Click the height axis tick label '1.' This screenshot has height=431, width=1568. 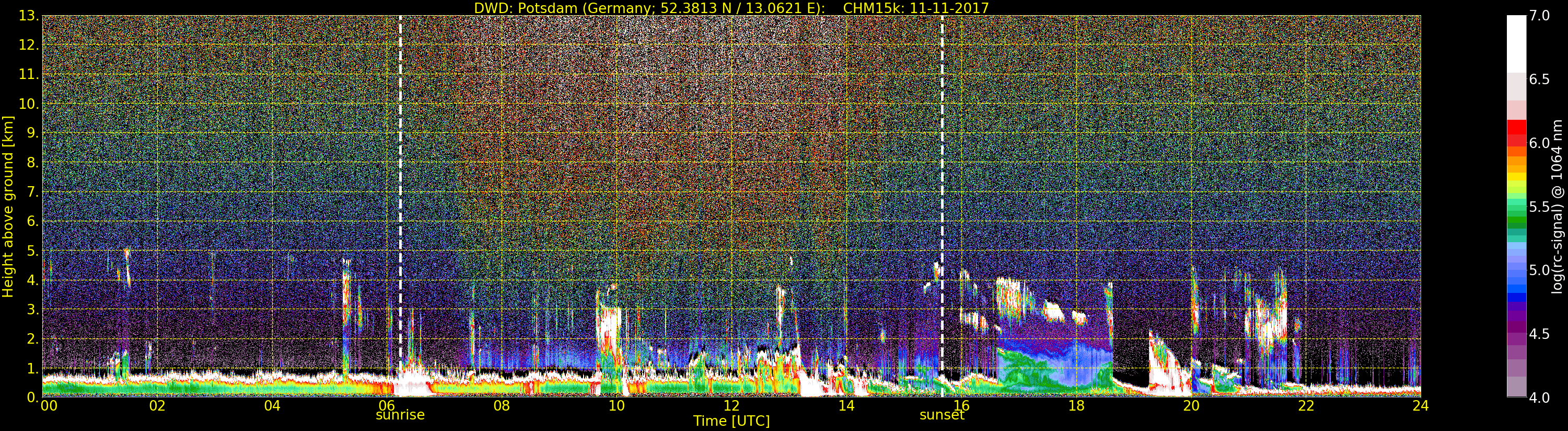tap(32, 368)
